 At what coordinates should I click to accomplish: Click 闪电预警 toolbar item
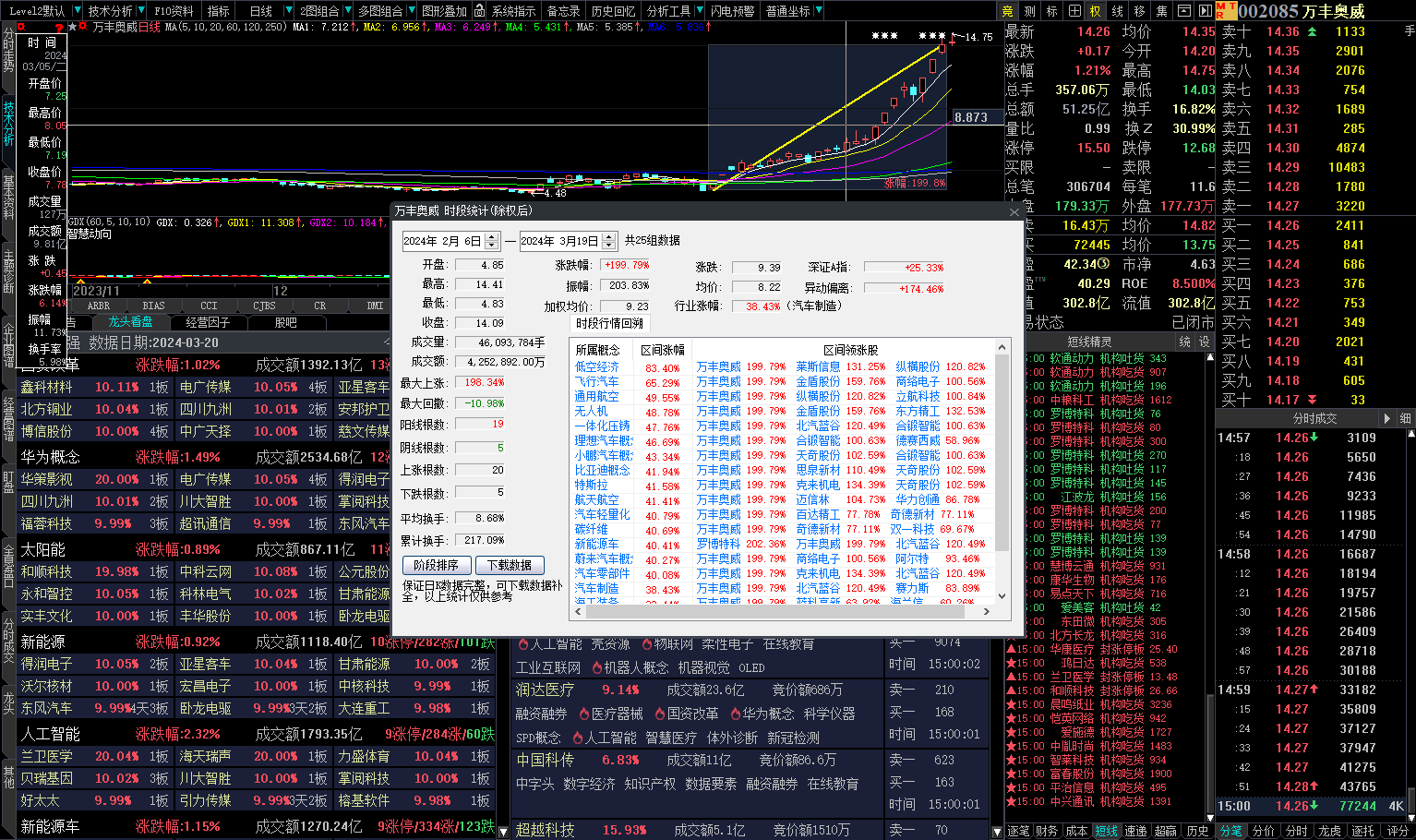[732, 11]
